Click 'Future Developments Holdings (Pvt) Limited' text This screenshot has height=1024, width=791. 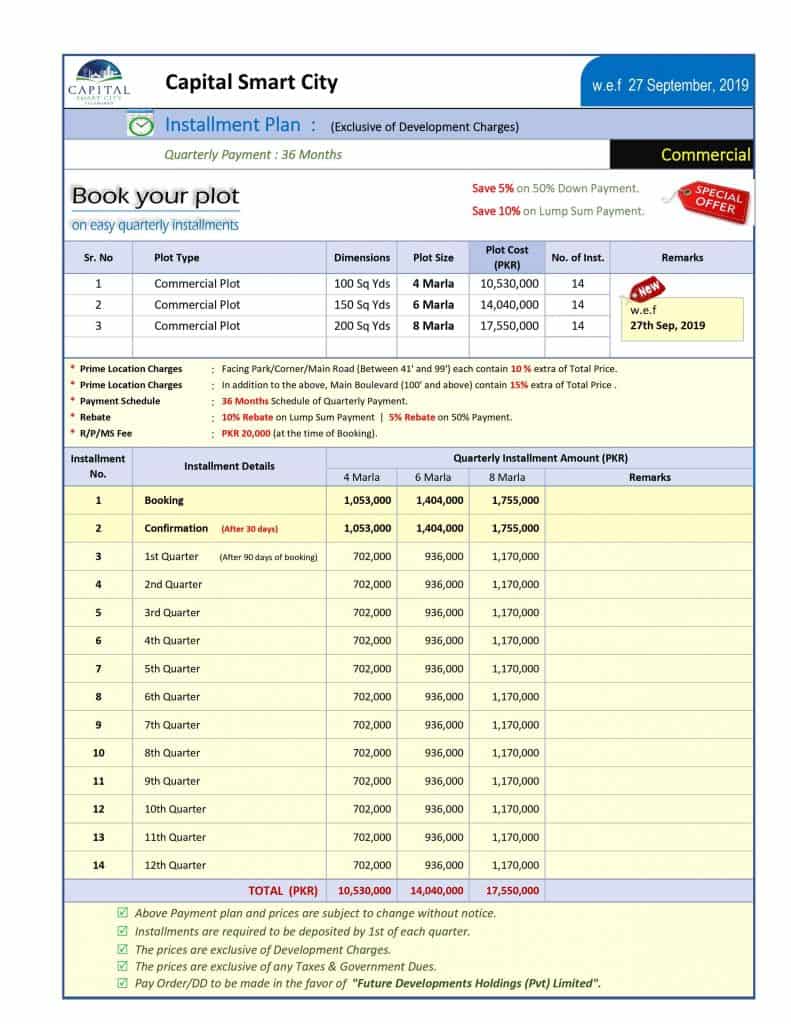(x=476, y=983)
